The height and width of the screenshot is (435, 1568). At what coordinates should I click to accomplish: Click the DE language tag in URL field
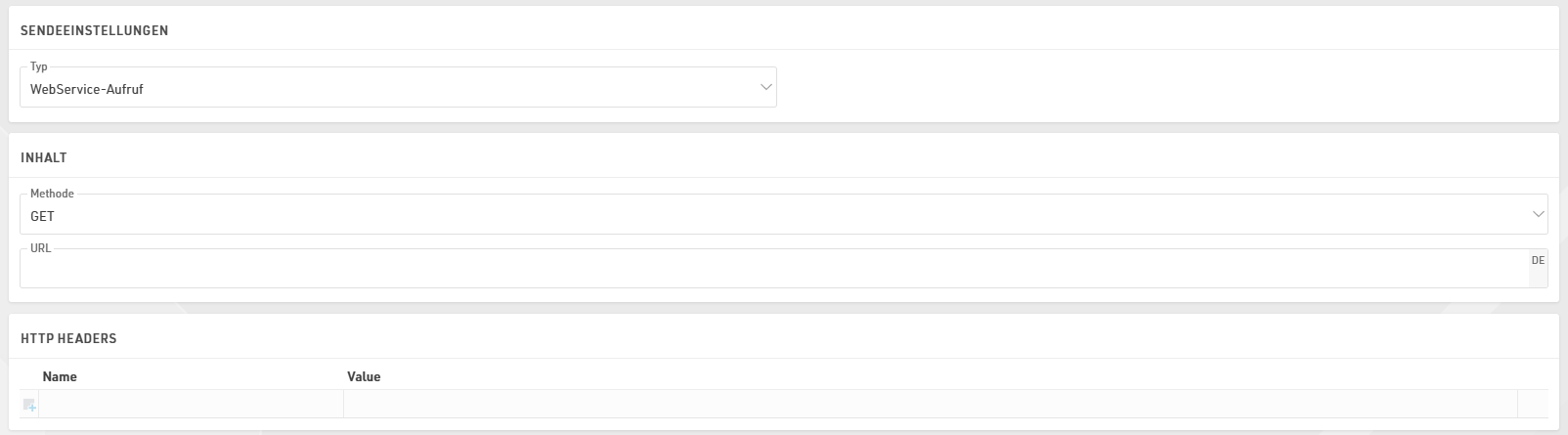point(1538,261)
